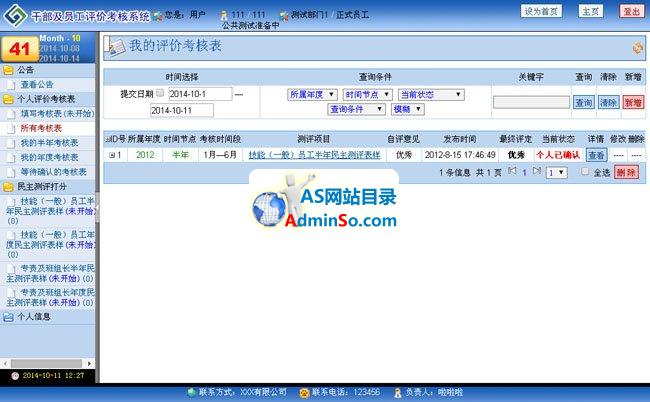Click the 个人已确认 status text
This screenshot has height=402, width=650.
pyautogui.click(x=558, y=155)
